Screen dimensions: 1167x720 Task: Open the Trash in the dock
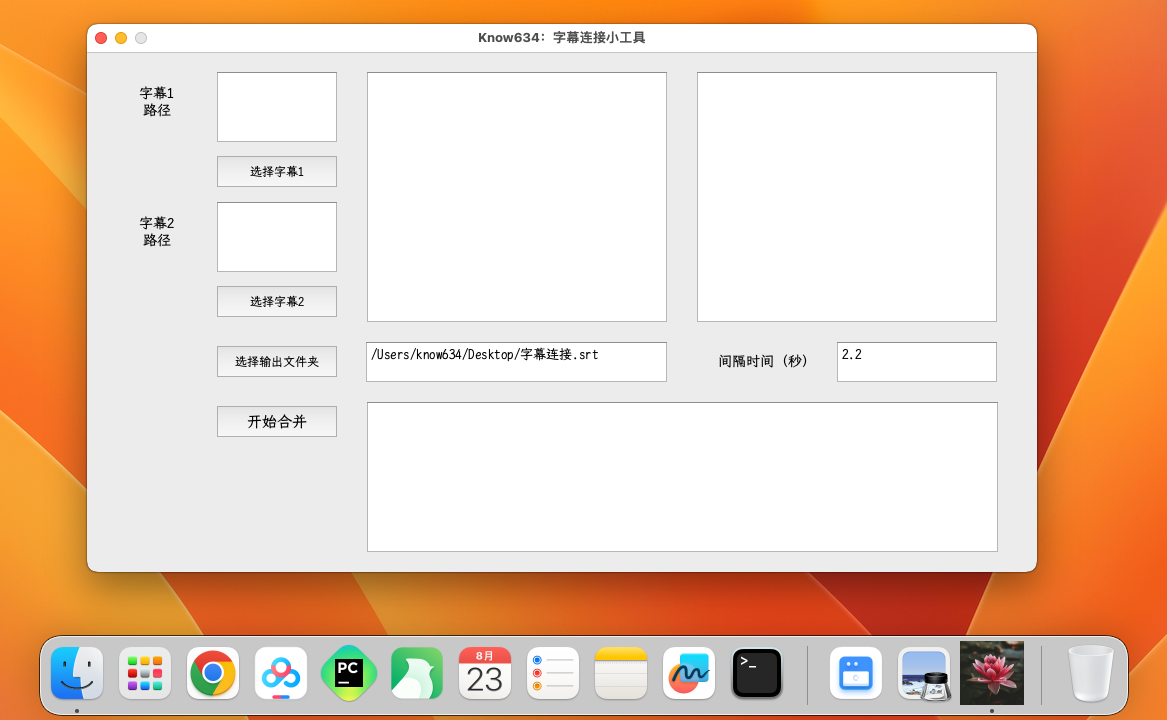click(x=1090, y=673)
